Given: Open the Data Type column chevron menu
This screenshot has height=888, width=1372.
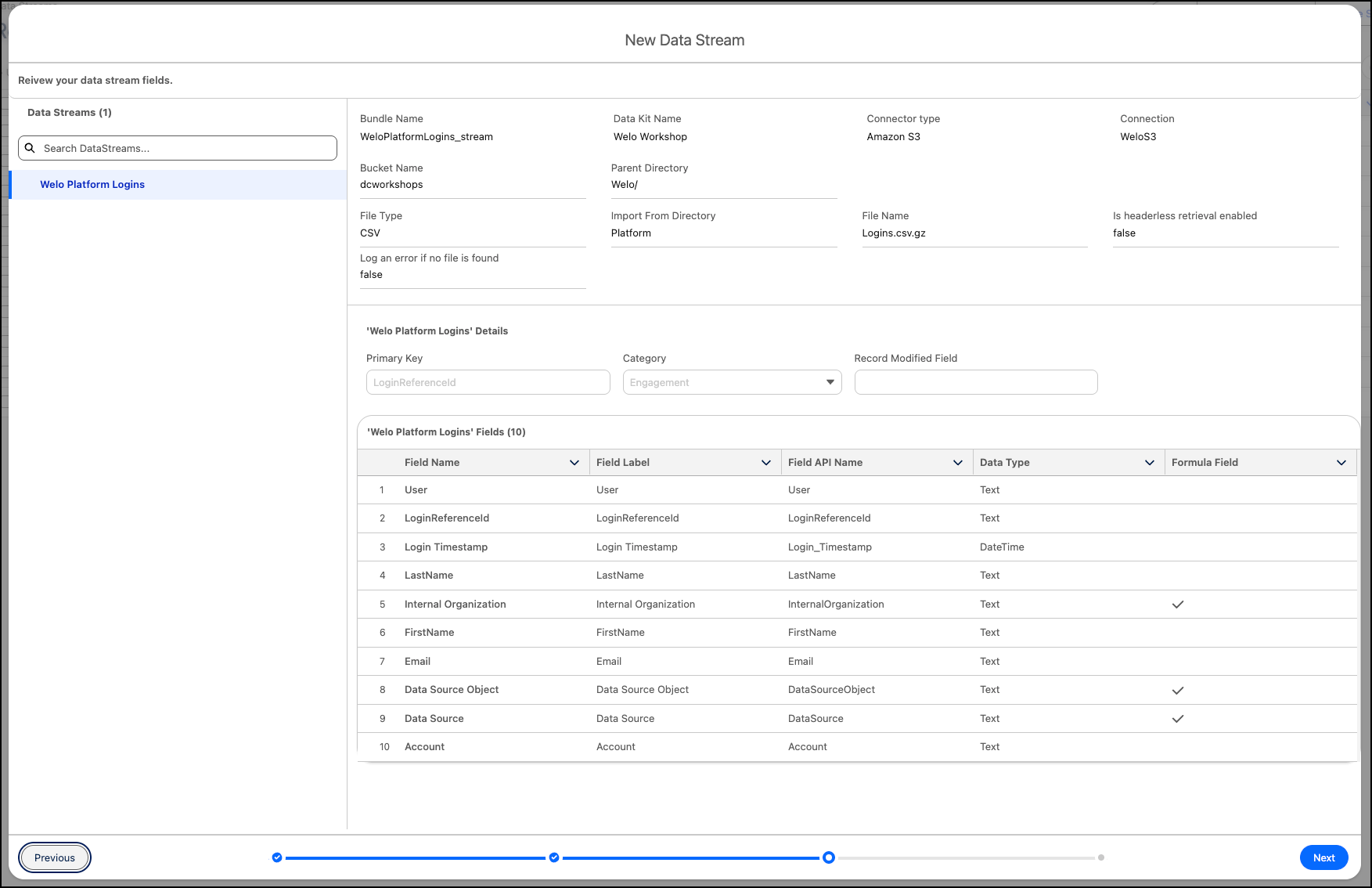Looking at the screenshot, I should coord(1150,463).
